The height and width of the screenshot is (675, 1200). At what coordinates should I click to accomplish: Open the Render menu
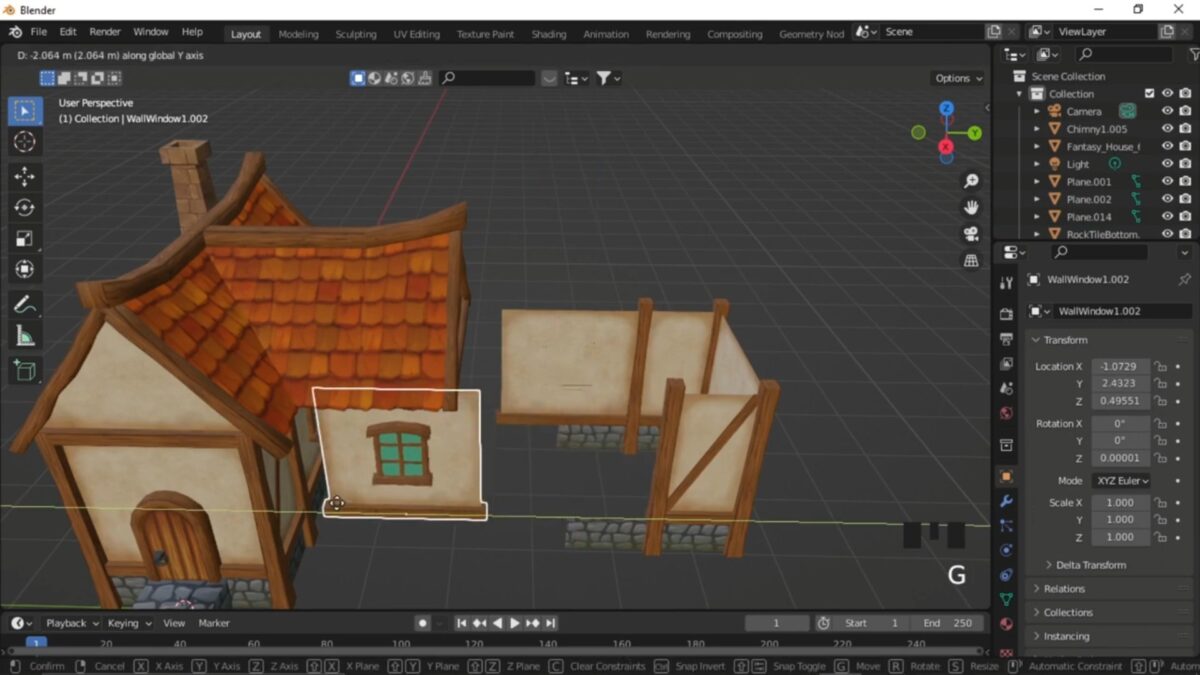[x=104, y=31]
